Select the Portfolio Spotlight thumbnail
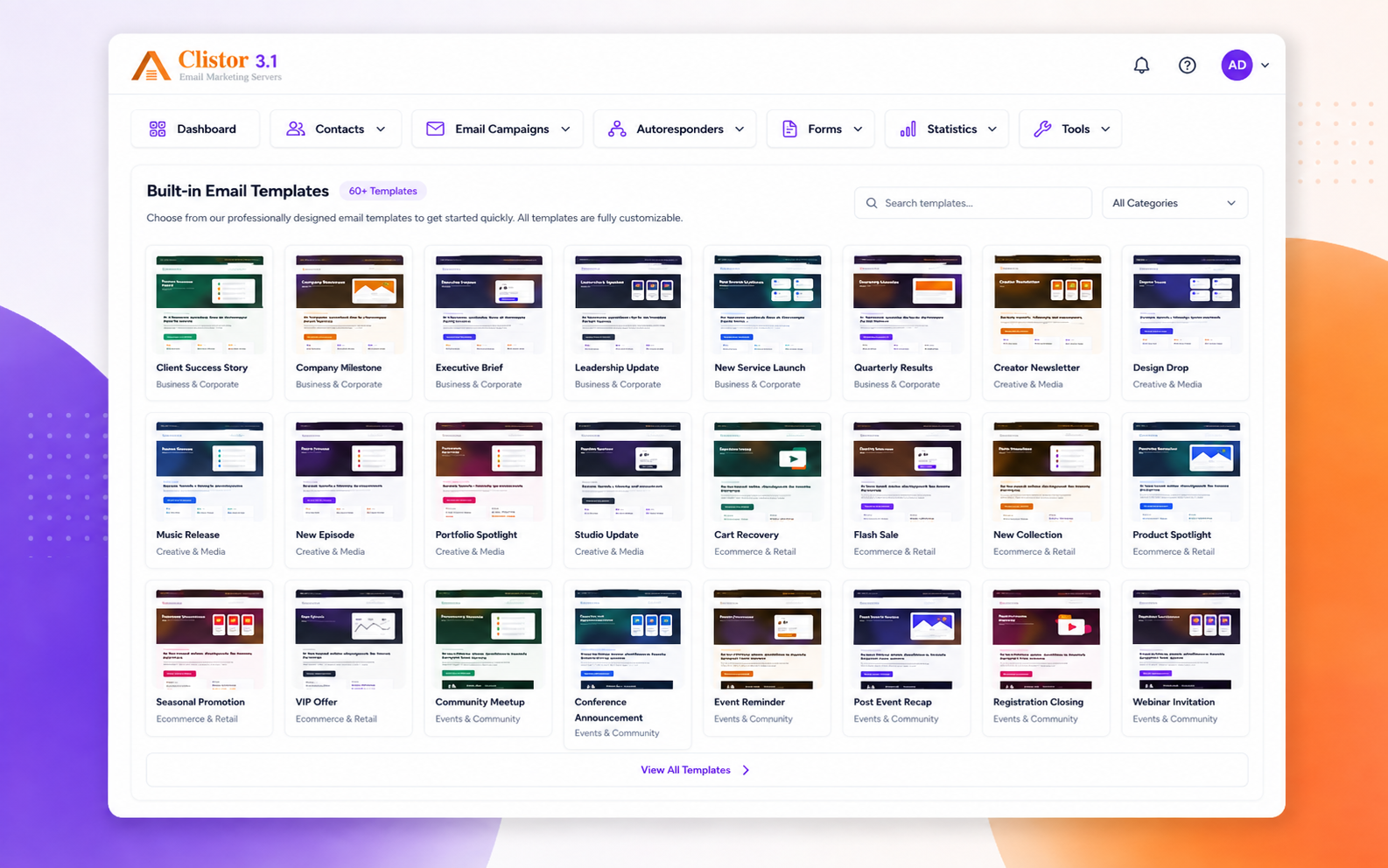Image resolution: width=1388 pixels, height=868 pixels. (x=488, y=471)
